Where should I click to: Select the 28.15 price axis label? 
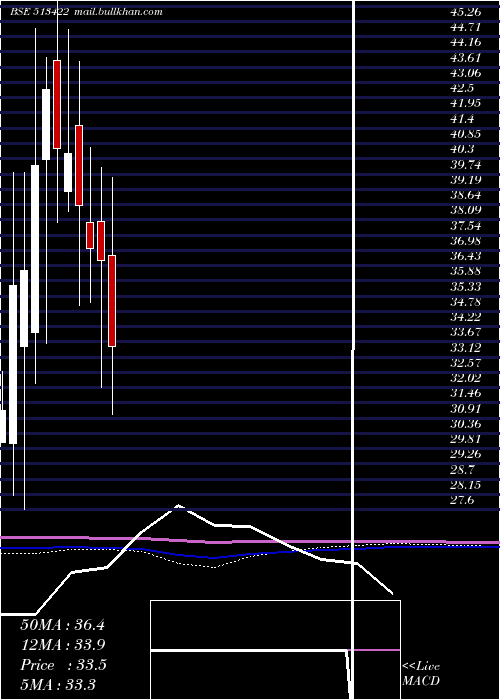[x=465, y=485]
